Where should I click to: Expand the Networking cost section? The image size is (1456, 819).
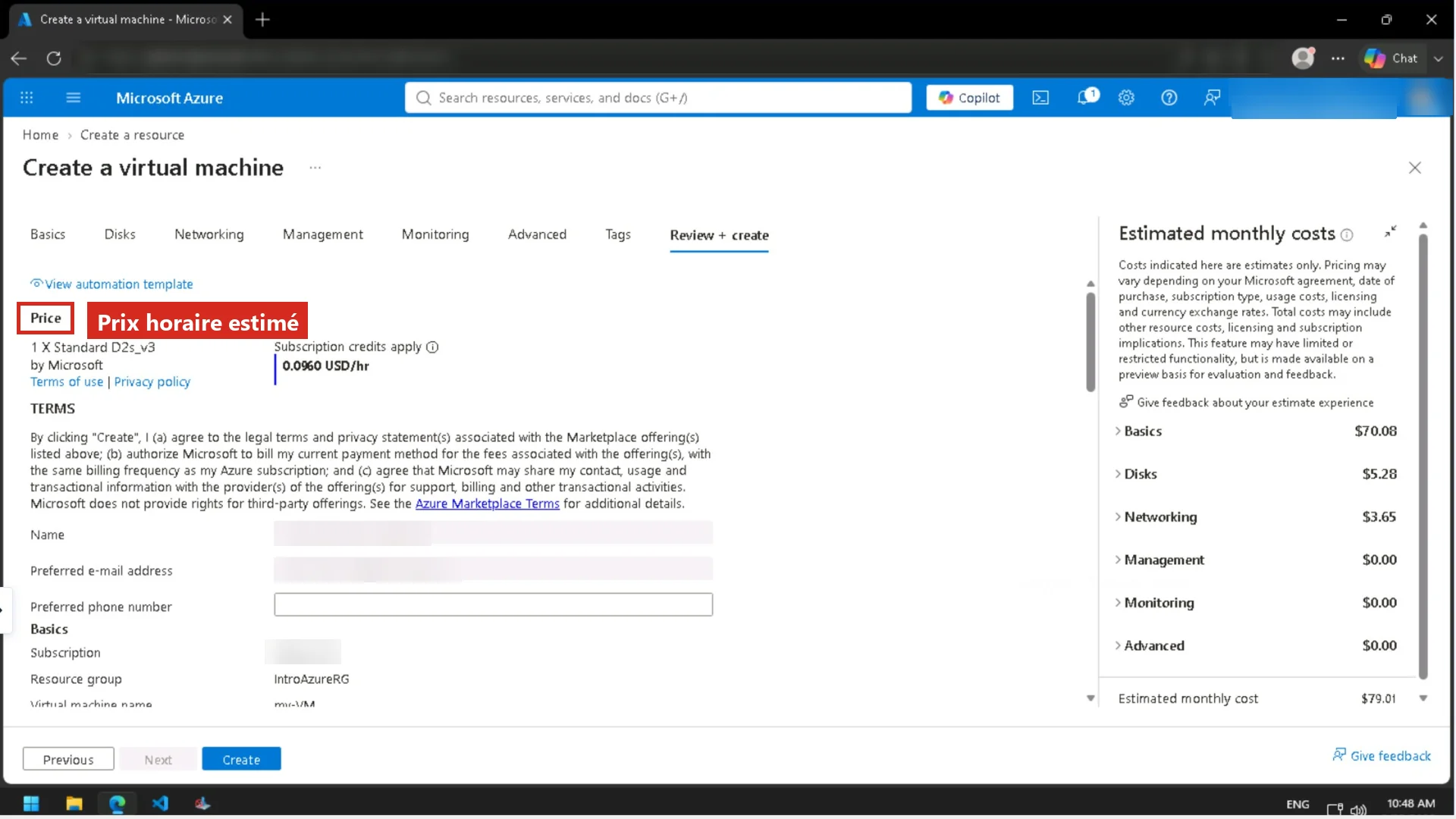1118,517
